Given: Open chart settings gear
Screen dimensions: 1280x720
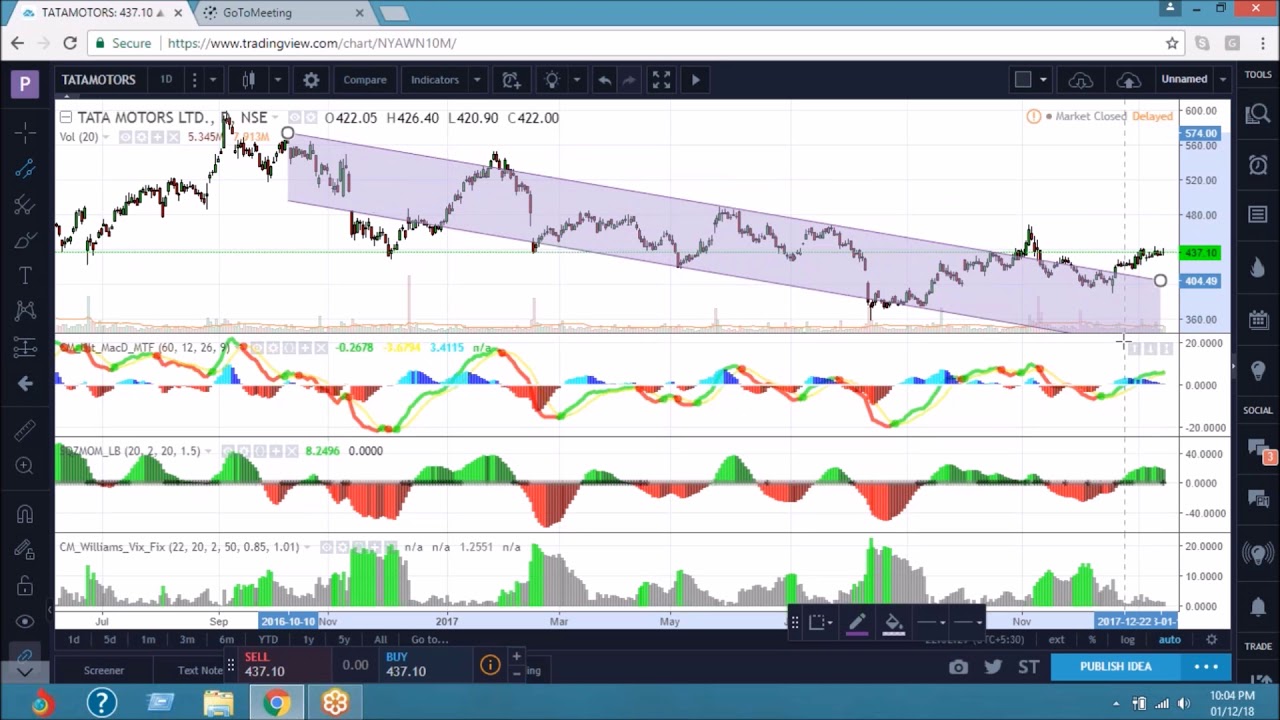Looking at the screenshot, I should (311, 80).
